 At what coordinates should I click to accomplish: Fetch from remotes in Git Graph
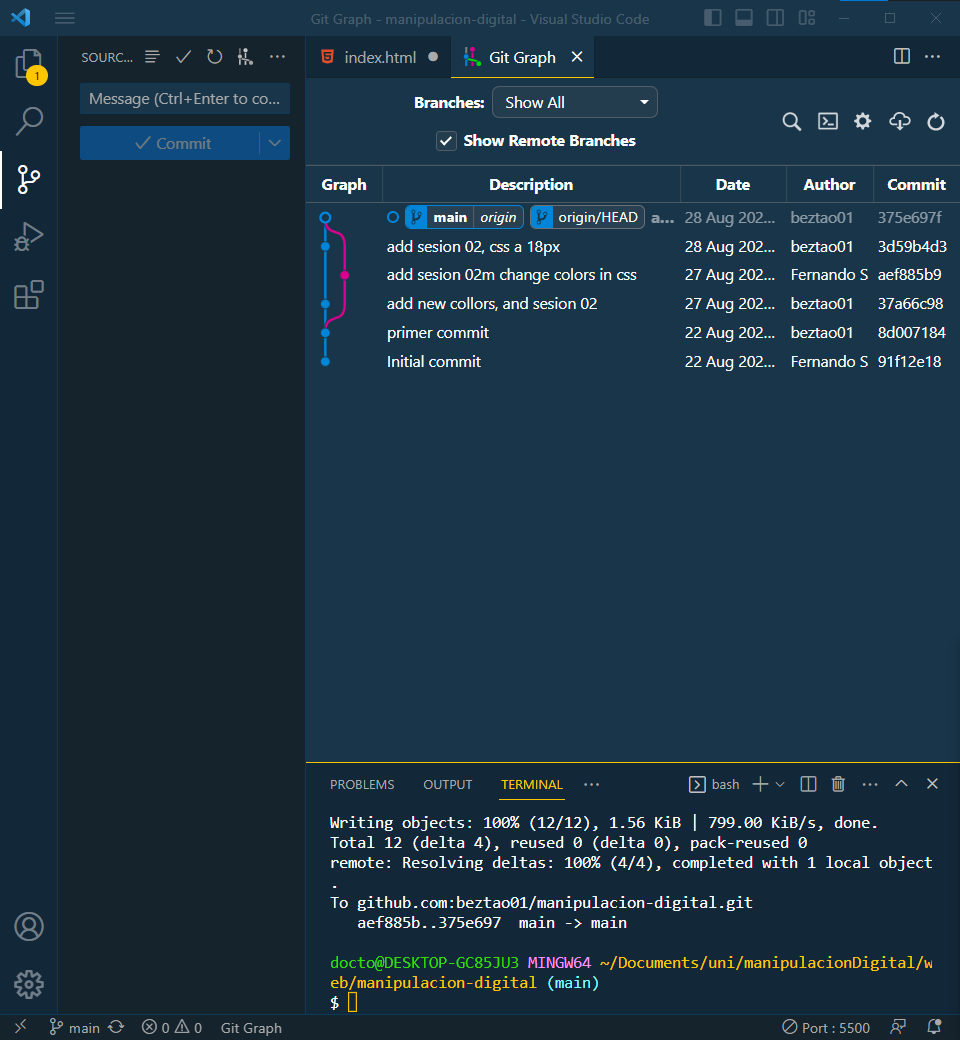900,121
